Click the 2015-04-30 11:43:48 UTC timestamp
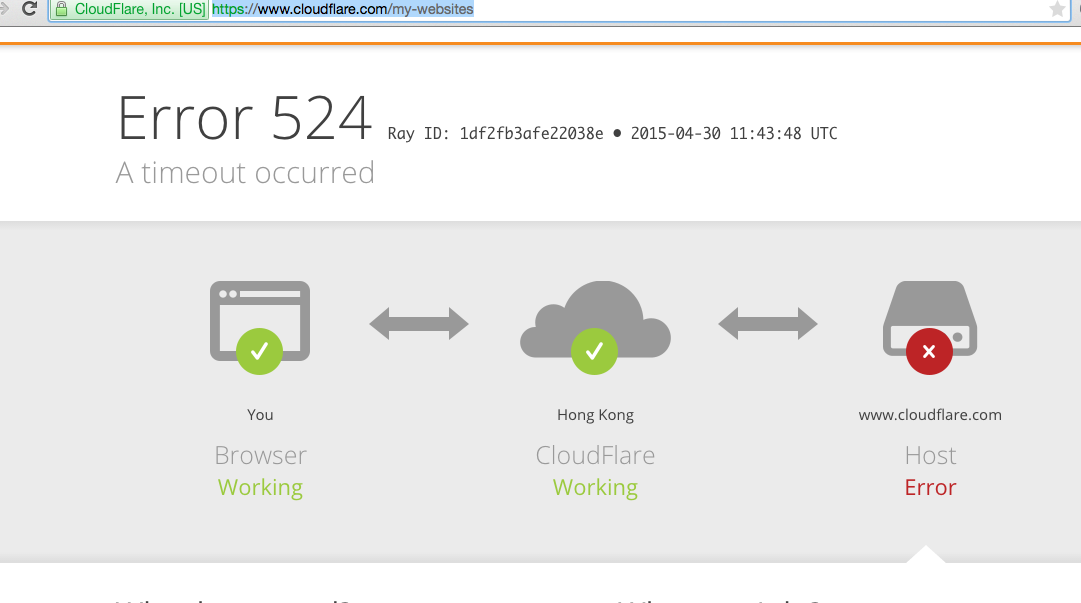Viewport: 1081px width, 603px height. (x=734, y=134)
